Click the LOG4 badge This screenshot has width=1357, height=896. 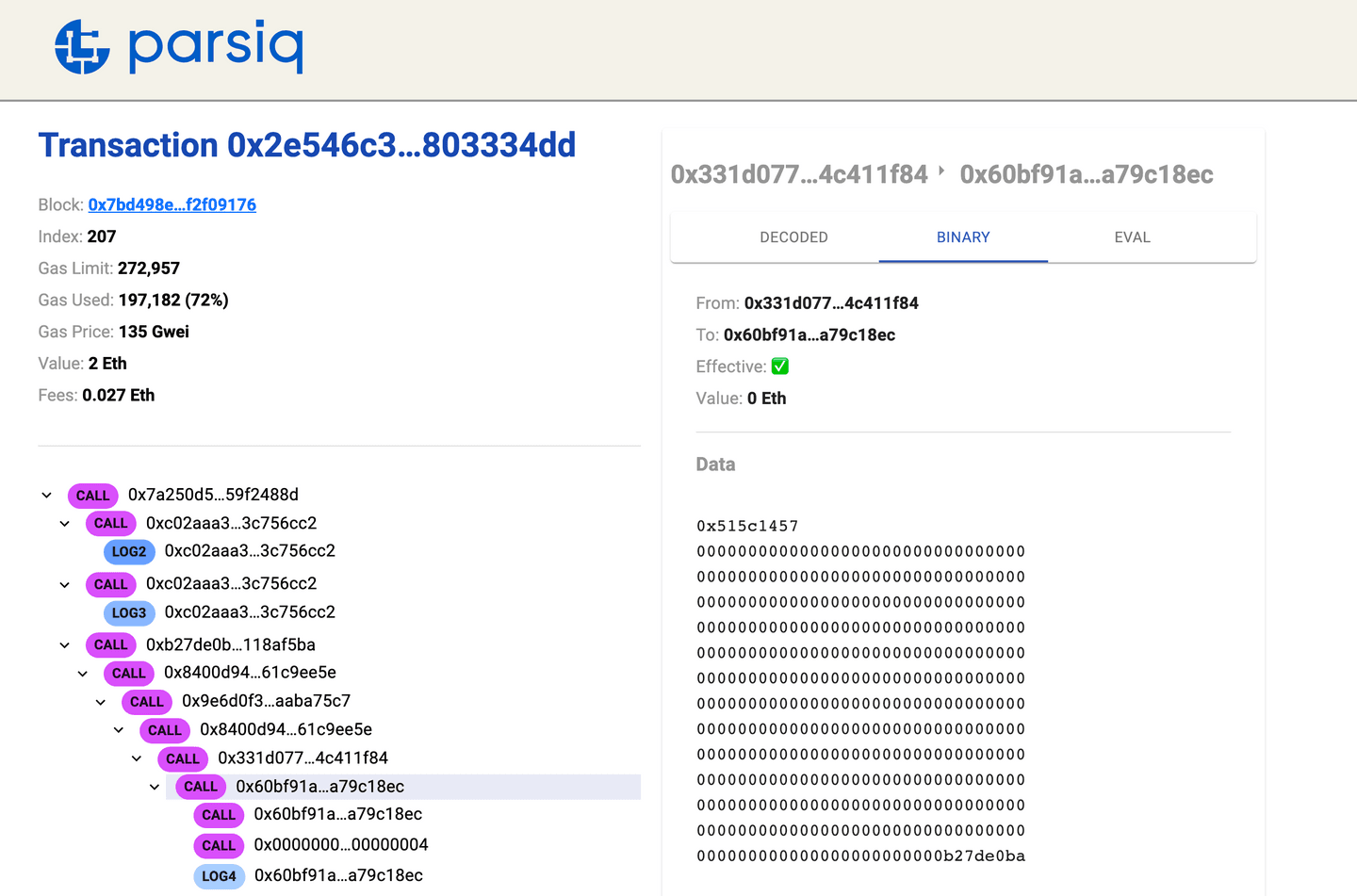219,876
